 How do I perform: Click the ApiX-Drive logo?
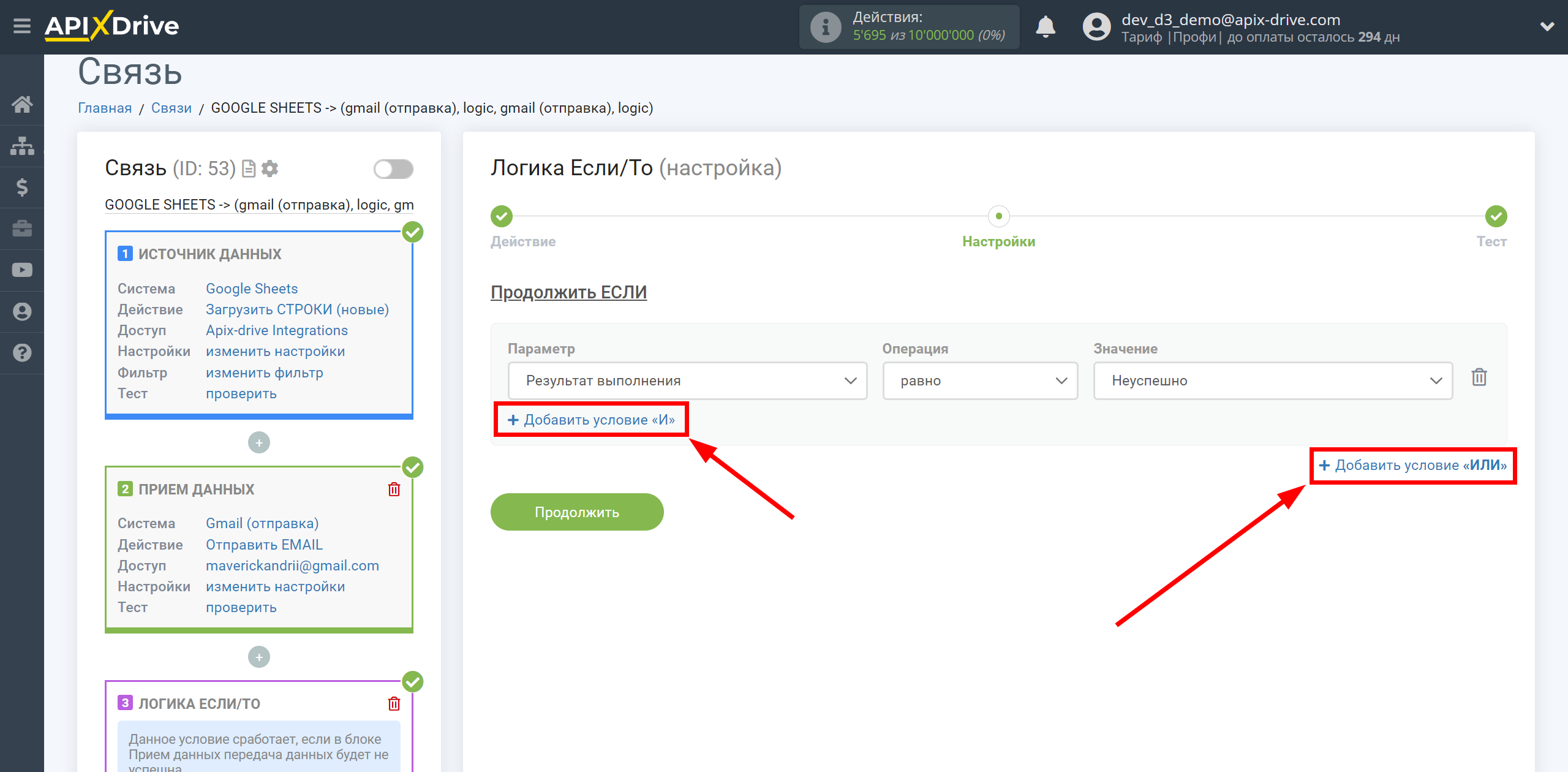(112, 26)
